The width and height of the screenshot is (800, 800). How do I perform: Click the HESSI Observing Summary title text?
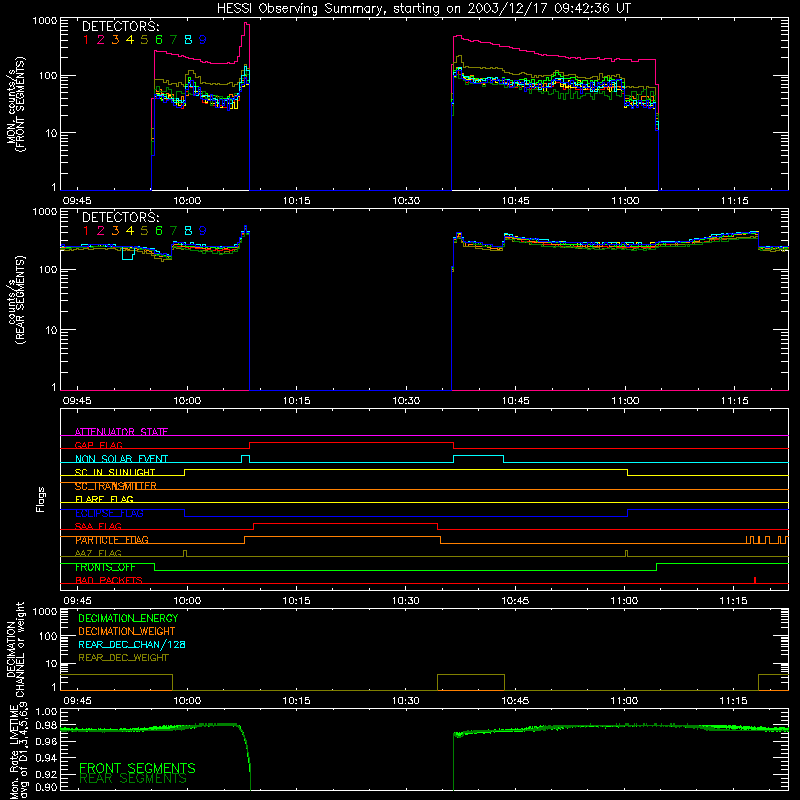[424, 9]
